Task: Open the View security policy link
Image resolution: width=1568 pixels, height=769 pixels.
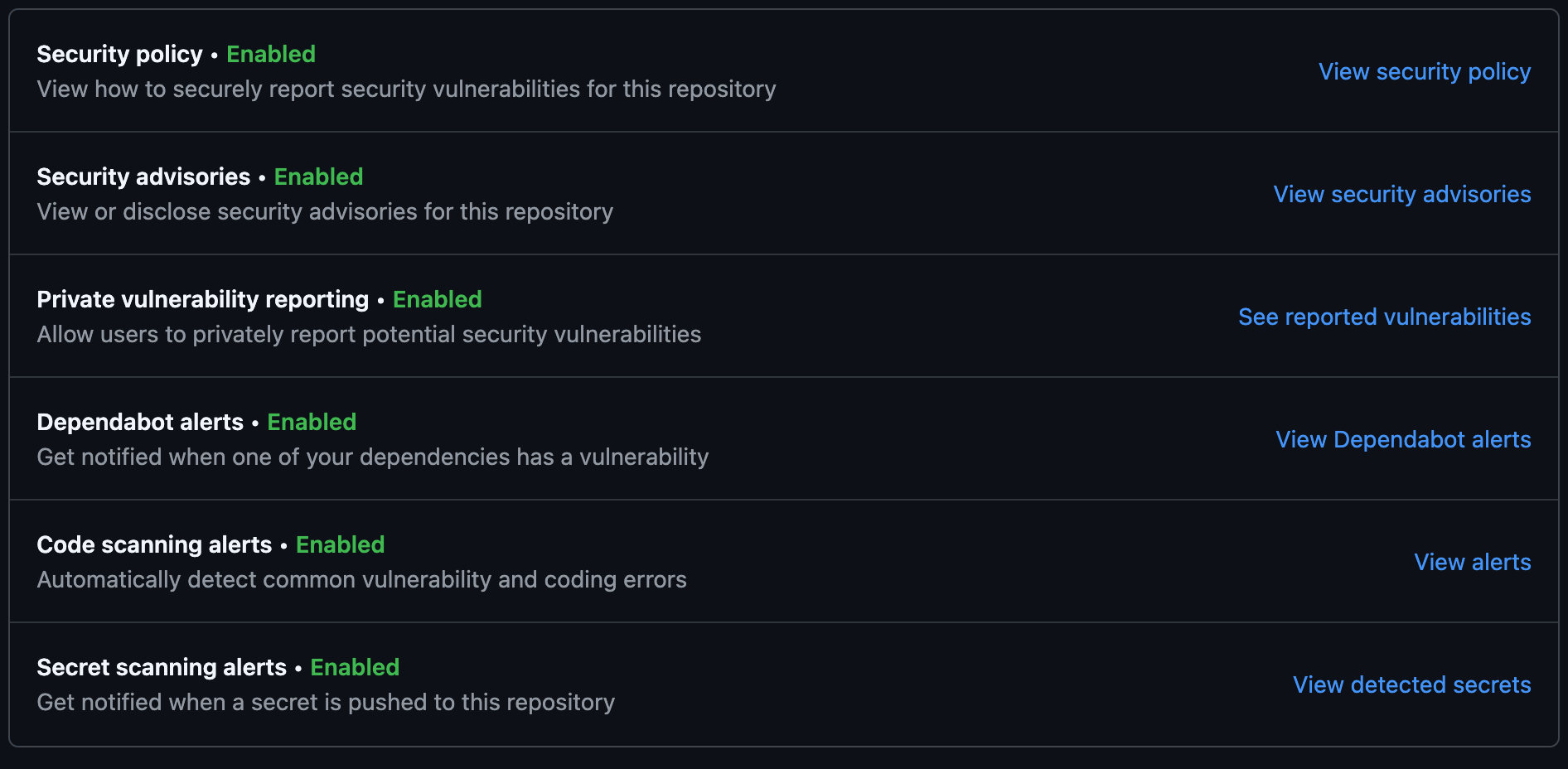Action: coord(1424,71)
